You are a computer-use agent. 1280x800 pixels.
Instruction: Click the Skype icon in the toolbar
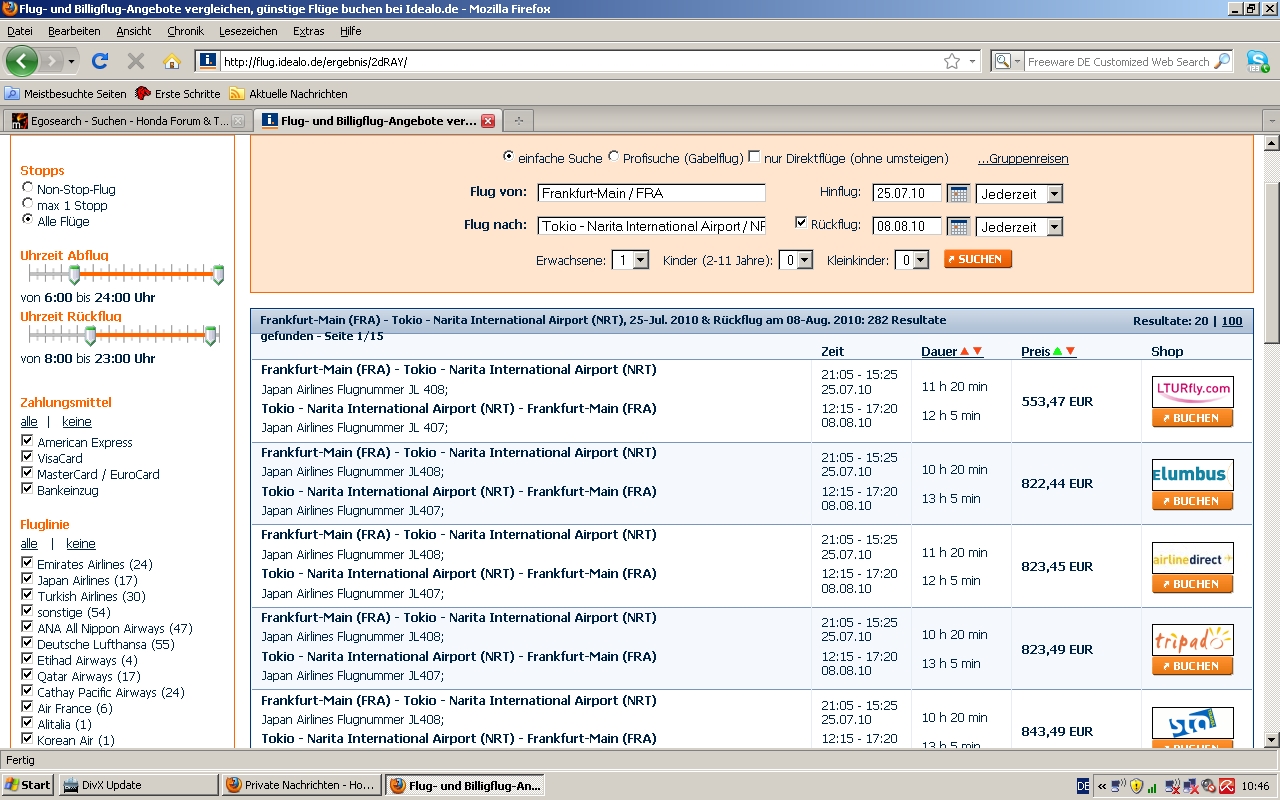[1257, 61]
